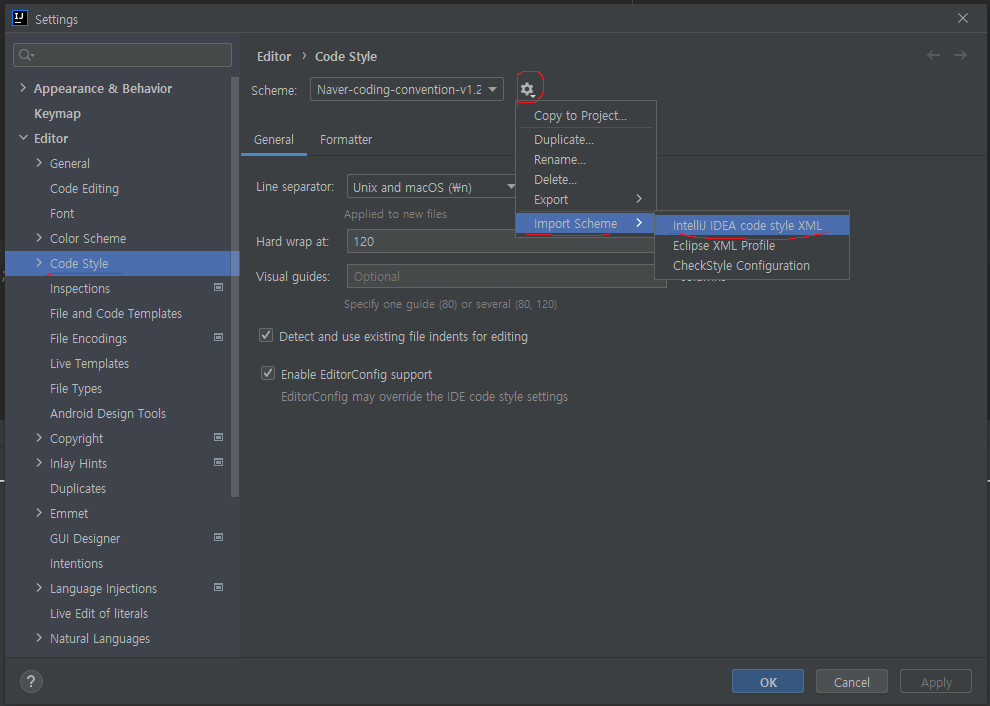Navigate back with the left arrow
The height and width of the screenshot is (706, 990).
[933, 56]
